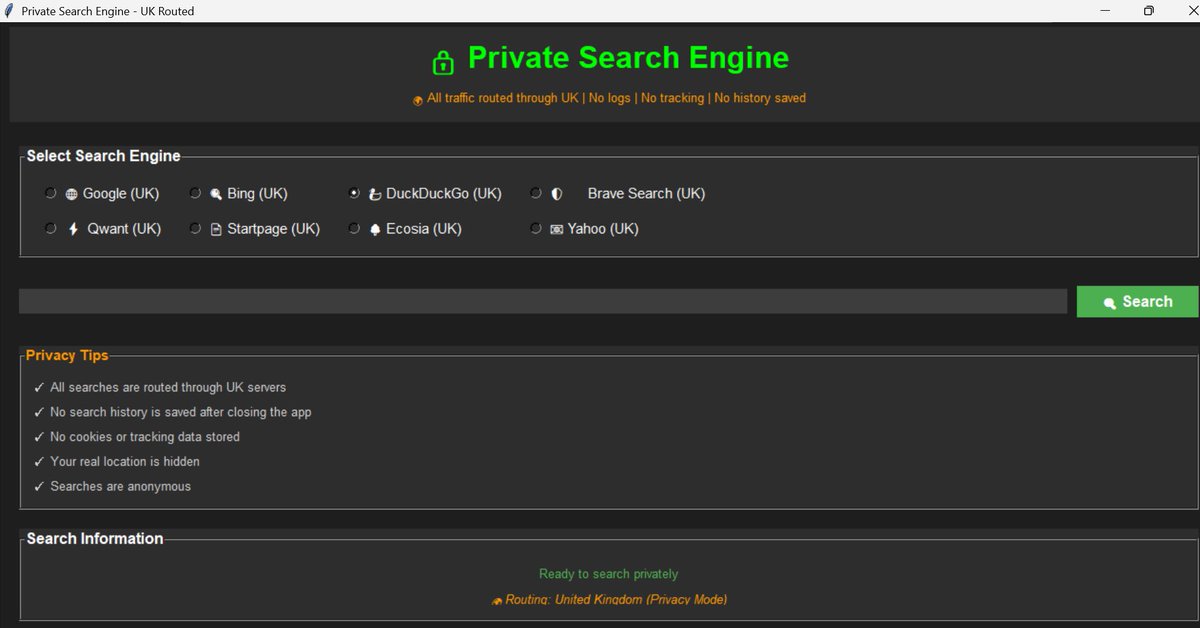
Task: Select the Qwant (UK) radio button
Action: [x=51, y=228]
